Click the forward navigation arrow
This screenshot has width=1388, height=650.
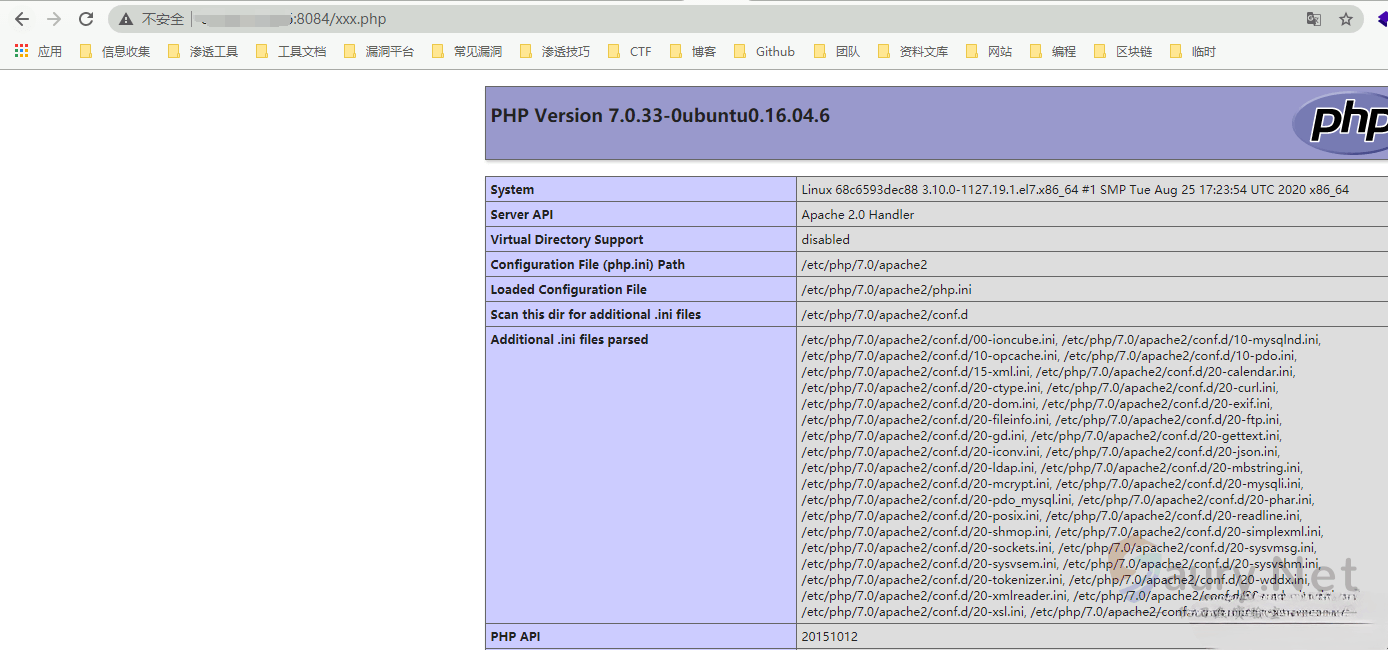(54, 19)
